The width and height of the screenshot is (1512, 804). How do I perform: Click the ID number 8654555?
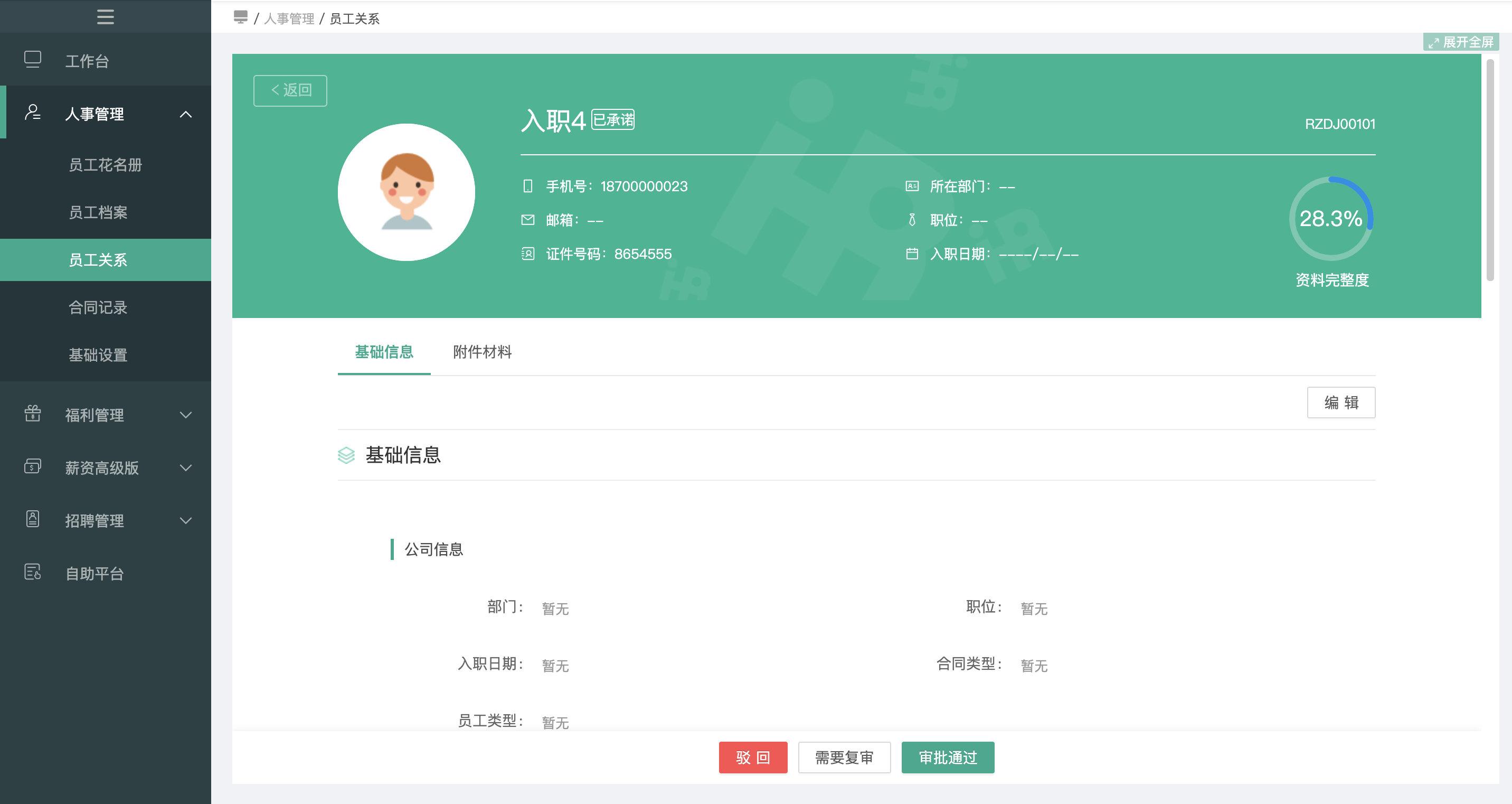pos(642,254)
